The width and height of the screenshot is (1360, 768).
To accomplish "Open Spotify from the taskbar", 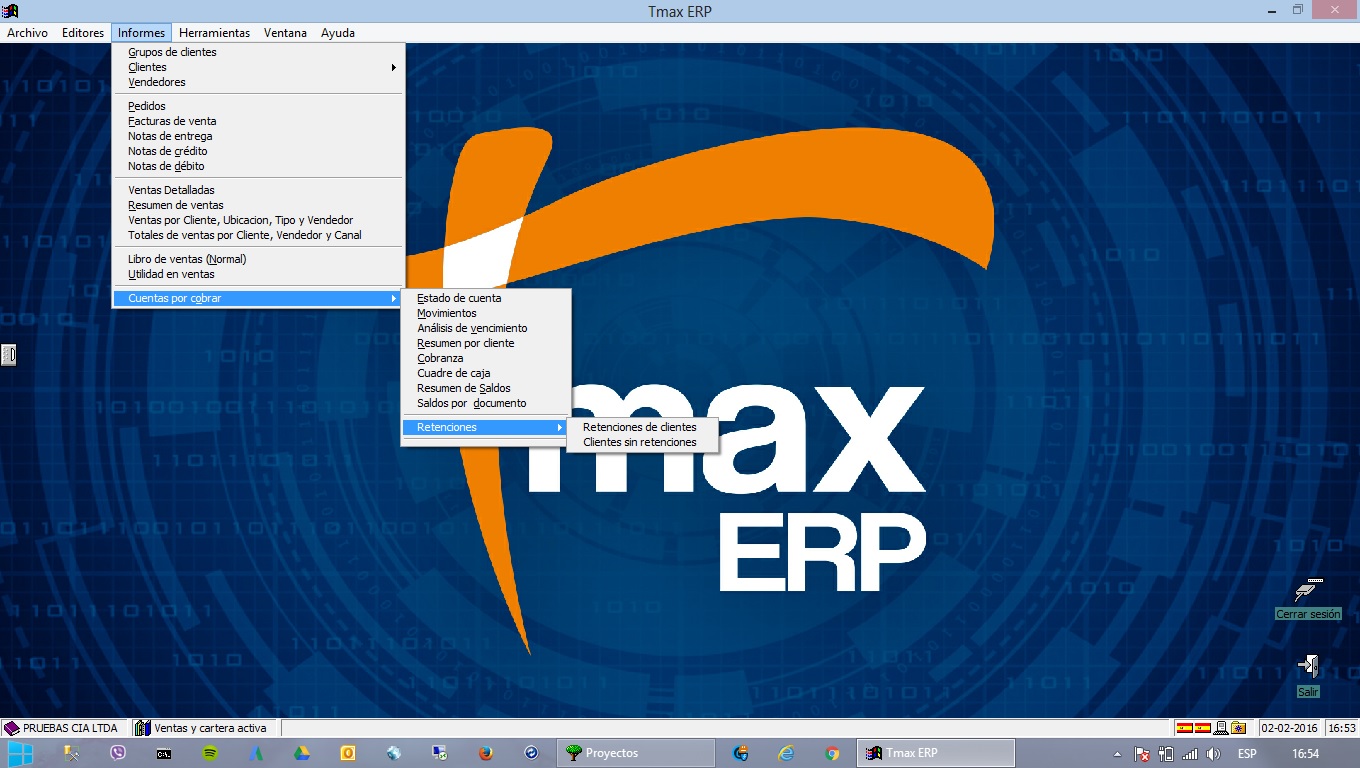I will [210, 753].
